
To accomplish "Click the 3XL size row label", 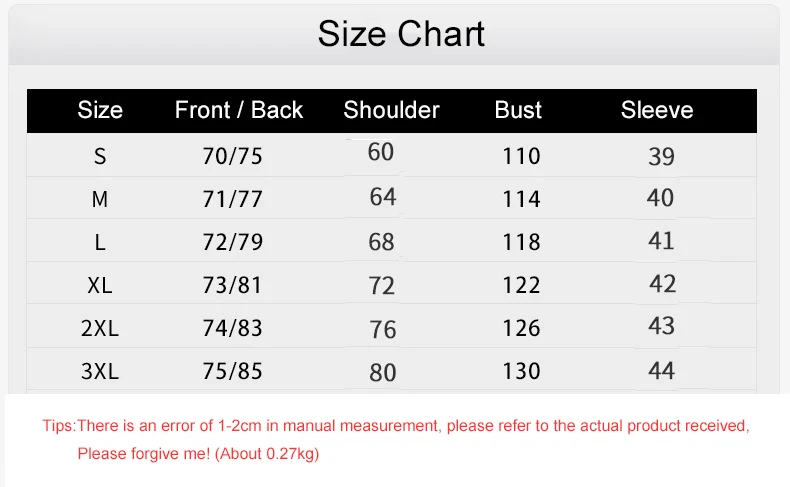I will coord(100,371).
